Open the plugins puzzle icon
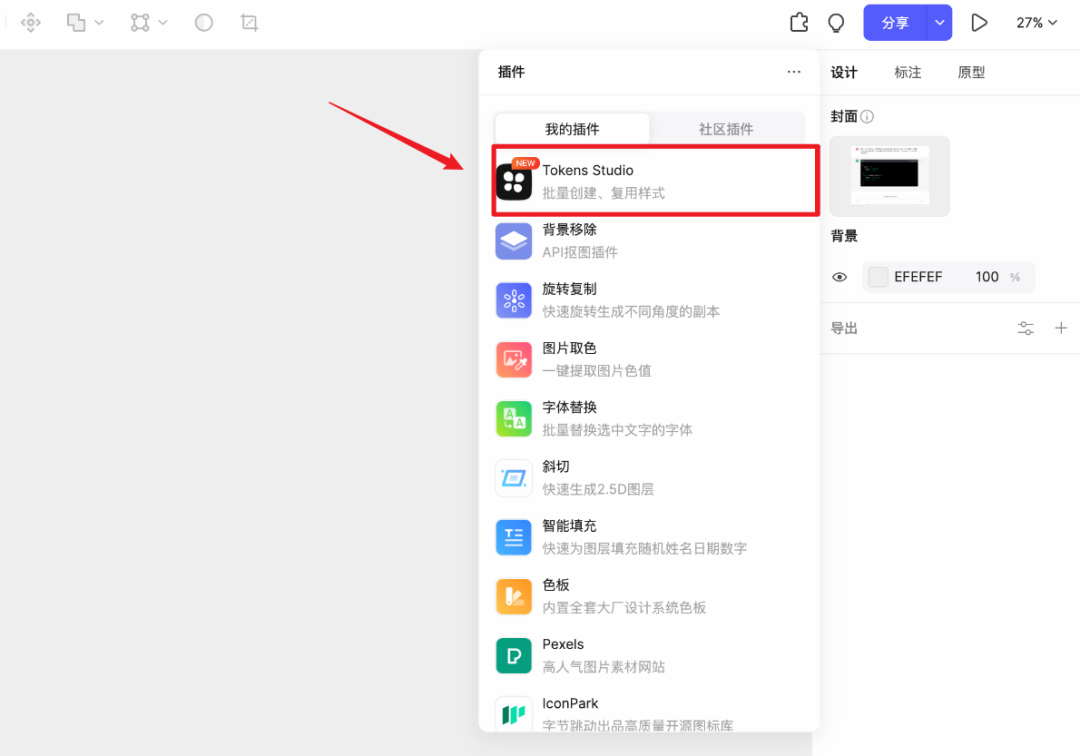Screen dimensions: 1080x756 pos(799,23)
